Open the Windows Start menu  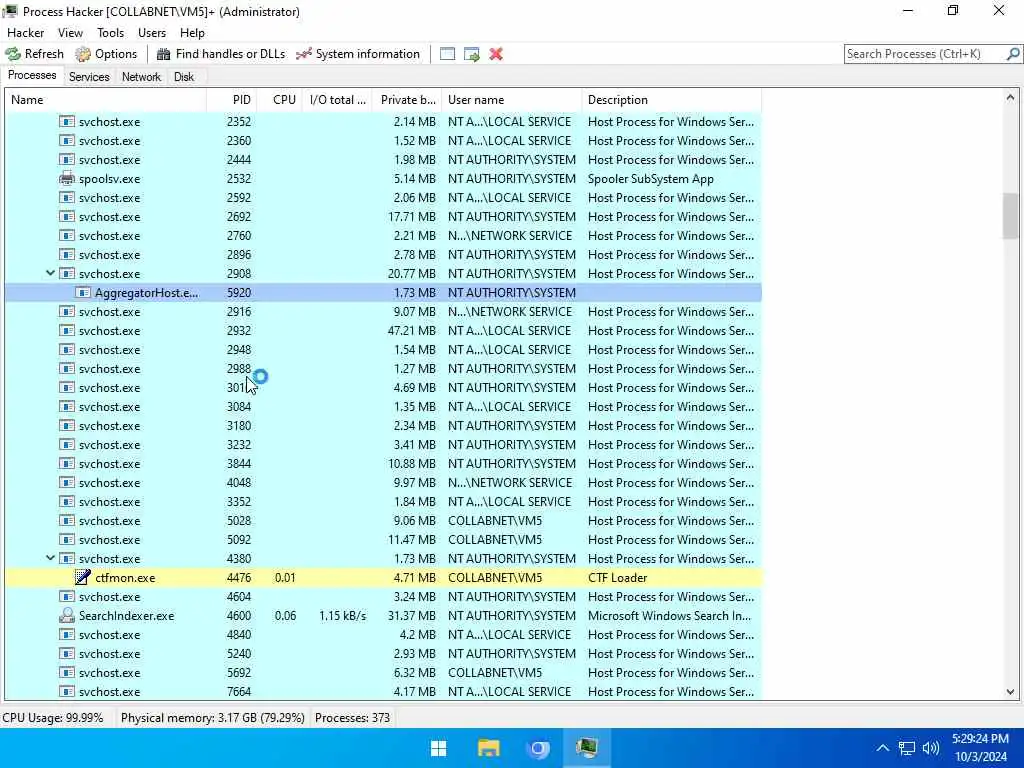pyautogui.click(x=439, y=748)
